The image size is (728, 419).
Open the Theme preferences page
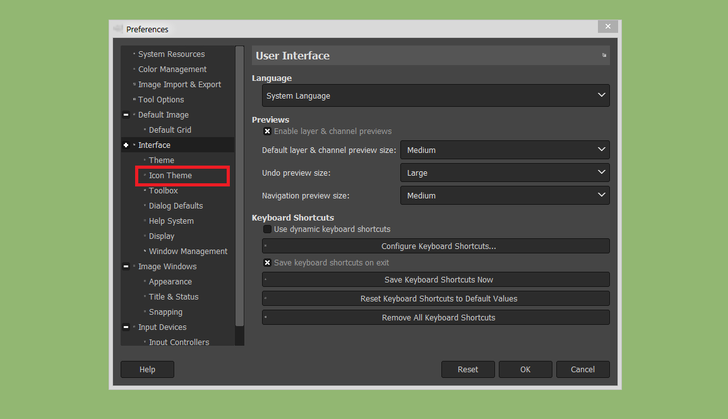click(x=161, y=160)
